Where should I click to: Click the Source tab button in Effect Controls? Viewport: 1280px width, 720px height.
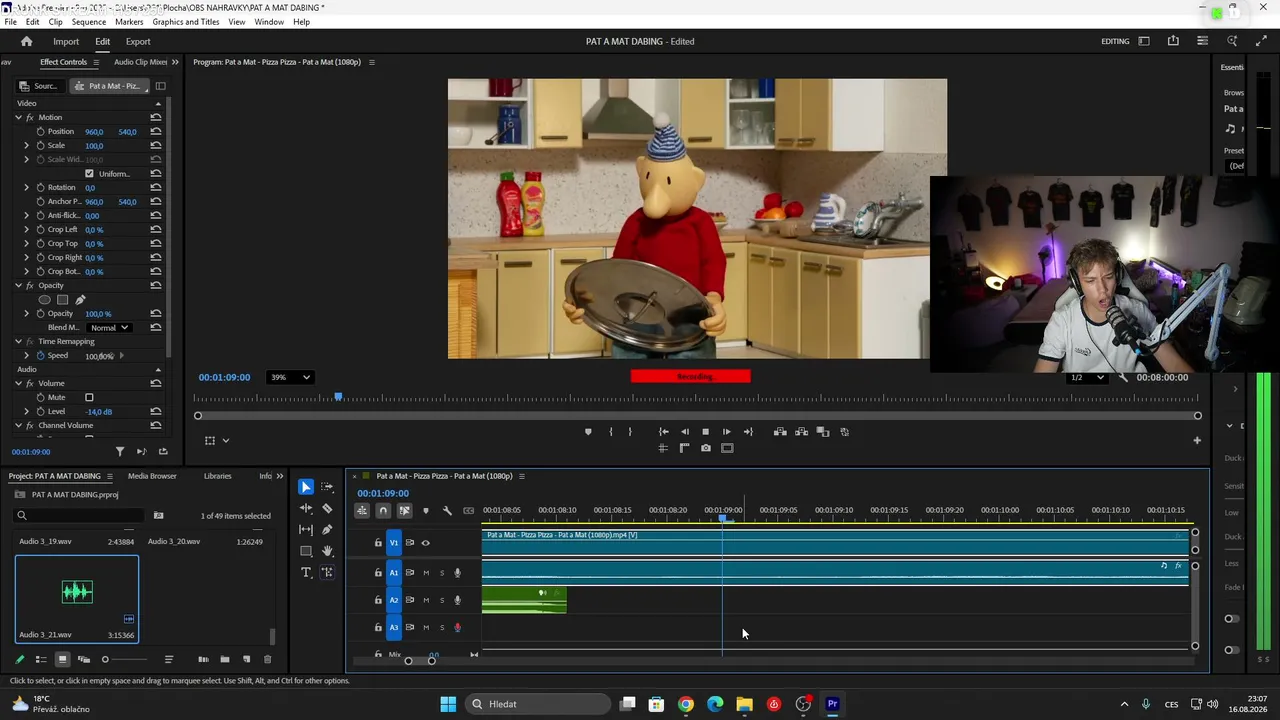pos(40,86)
